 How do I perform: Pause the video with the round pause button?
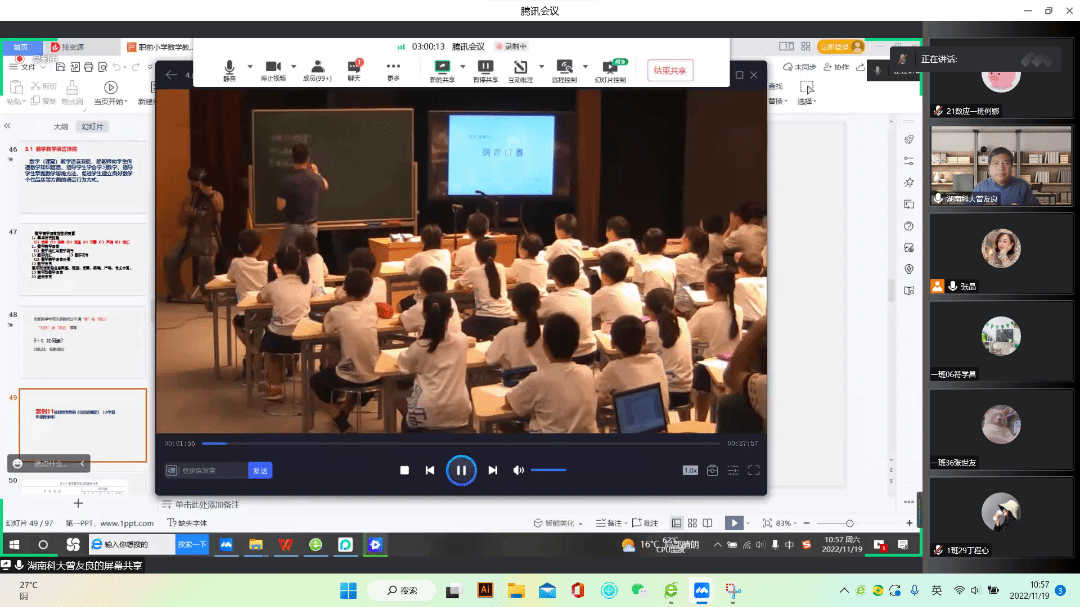461,470
